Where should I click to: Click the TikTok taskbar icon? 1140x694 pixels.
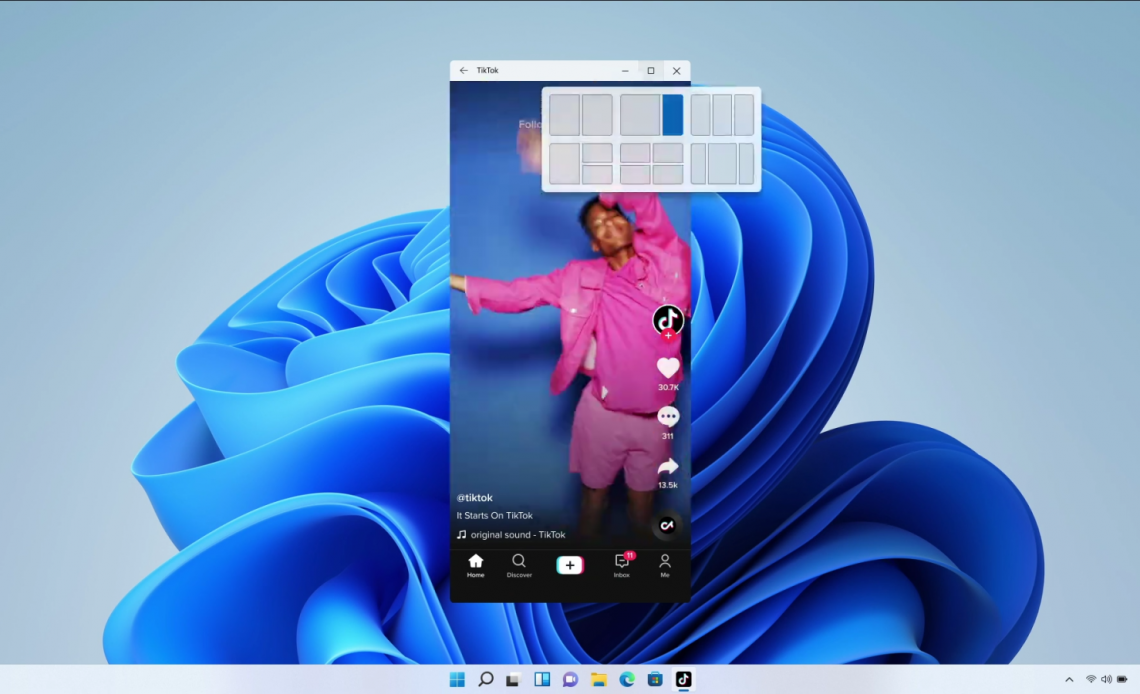tap(683, 679)
